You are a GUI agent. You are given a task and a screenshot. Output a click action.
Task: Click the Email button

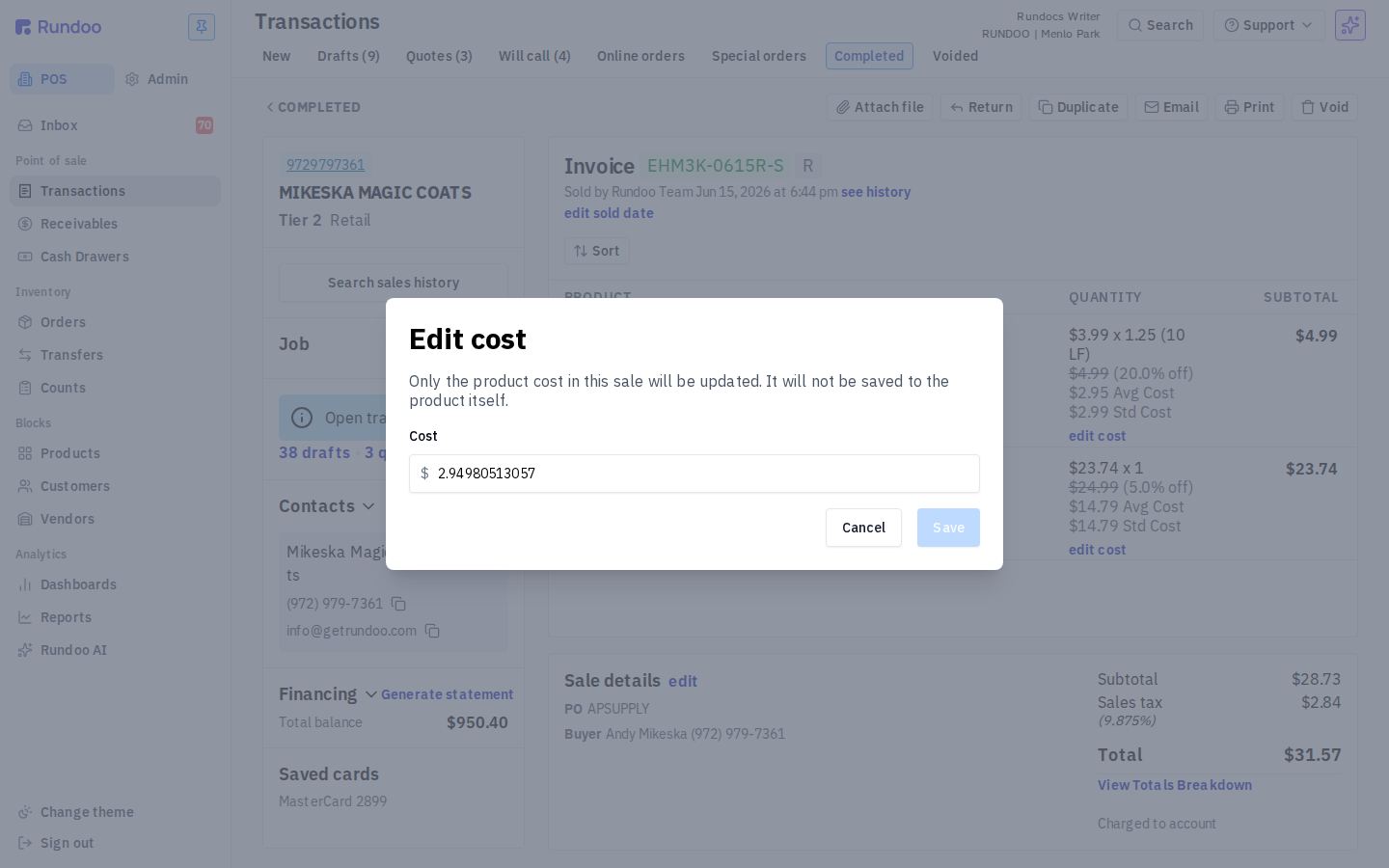[1171, 107]
